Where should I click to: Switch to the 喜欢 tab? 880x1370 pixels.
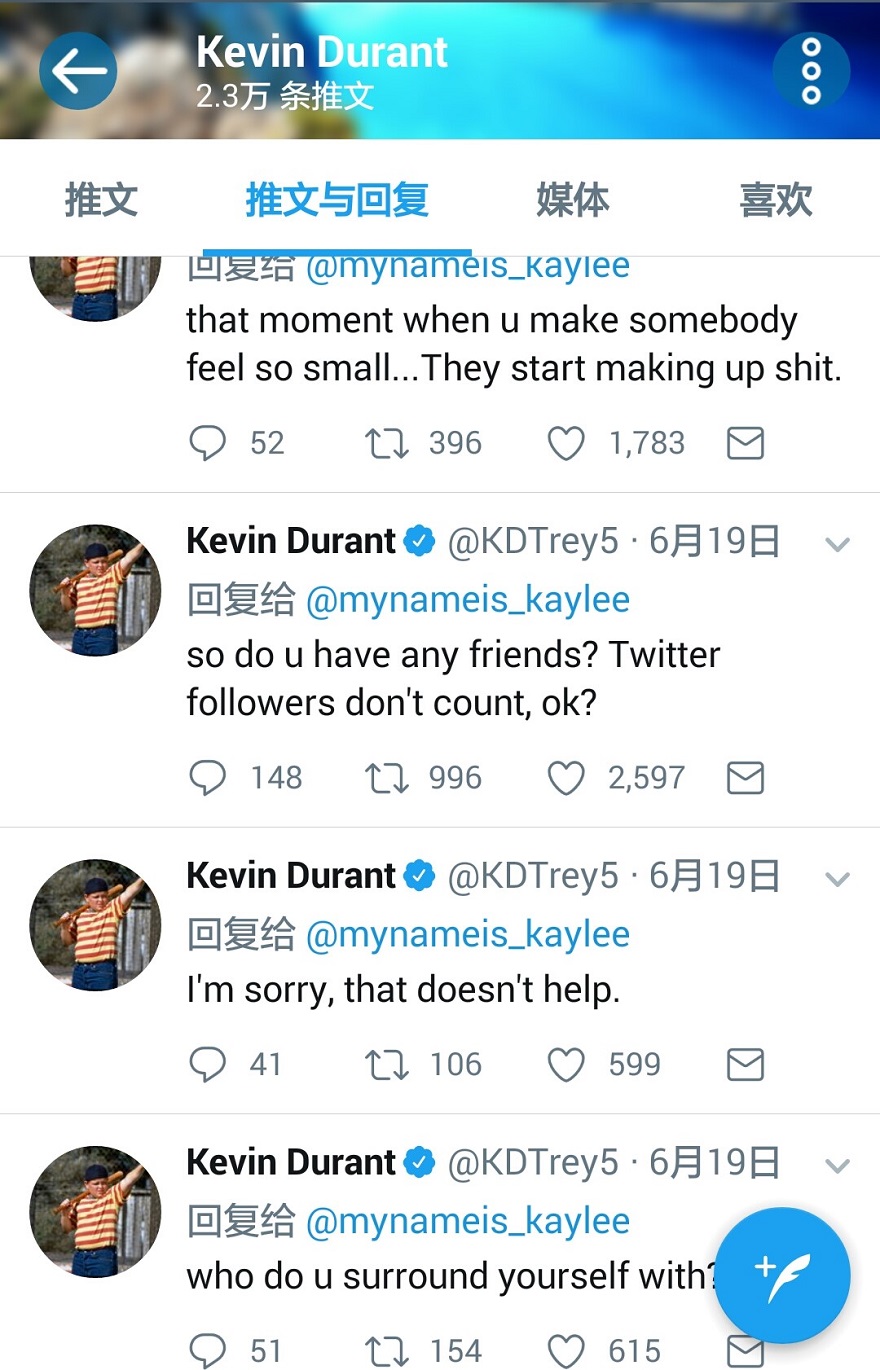coord(775,200)
